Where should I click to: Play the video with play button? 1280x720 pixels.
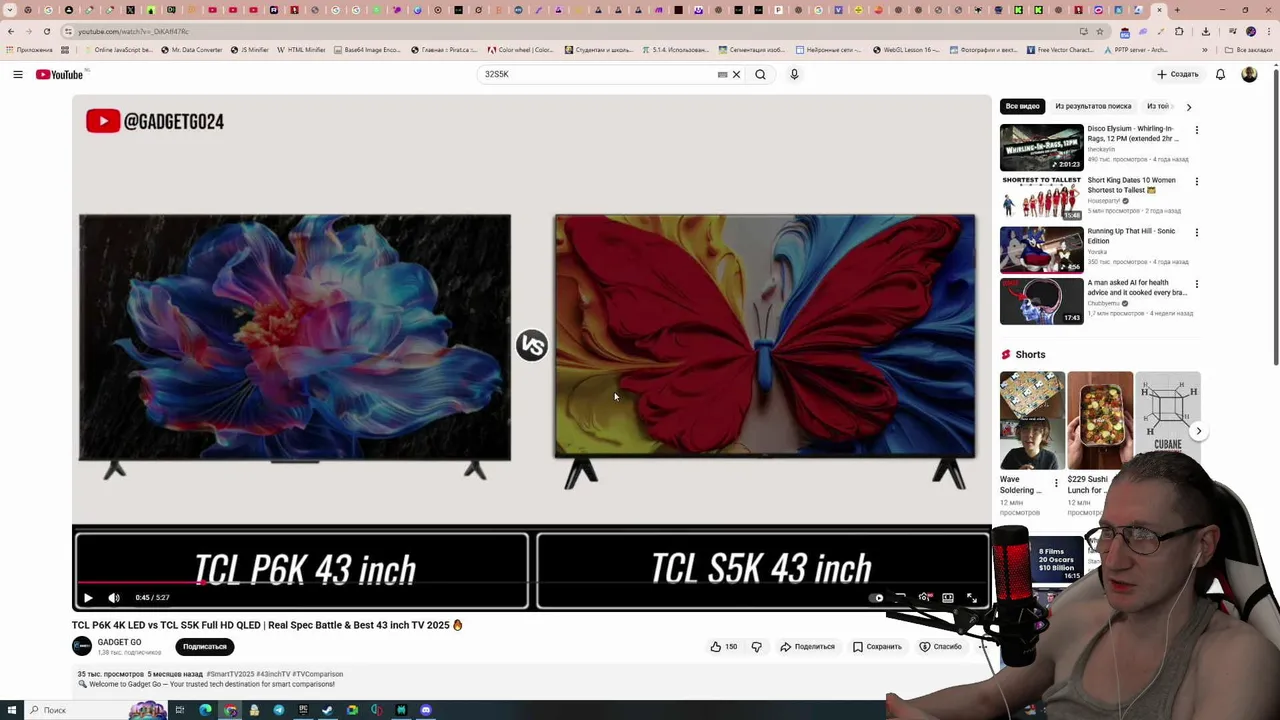click(x=88, y=597)
